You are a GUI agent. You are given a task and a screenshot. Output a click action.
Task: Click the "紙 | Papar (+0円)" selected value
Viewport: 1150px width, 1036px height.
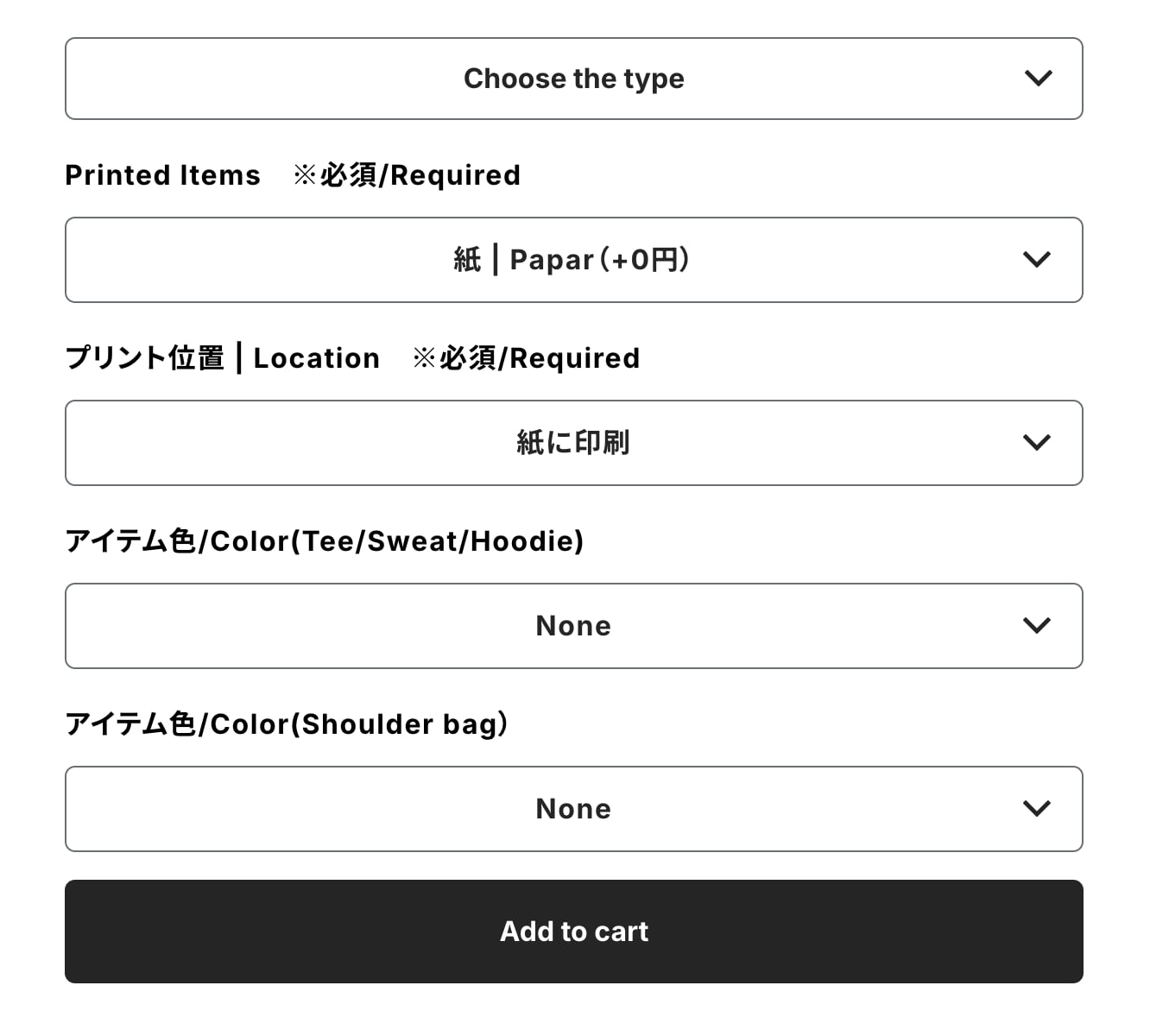tap(572, 260)
